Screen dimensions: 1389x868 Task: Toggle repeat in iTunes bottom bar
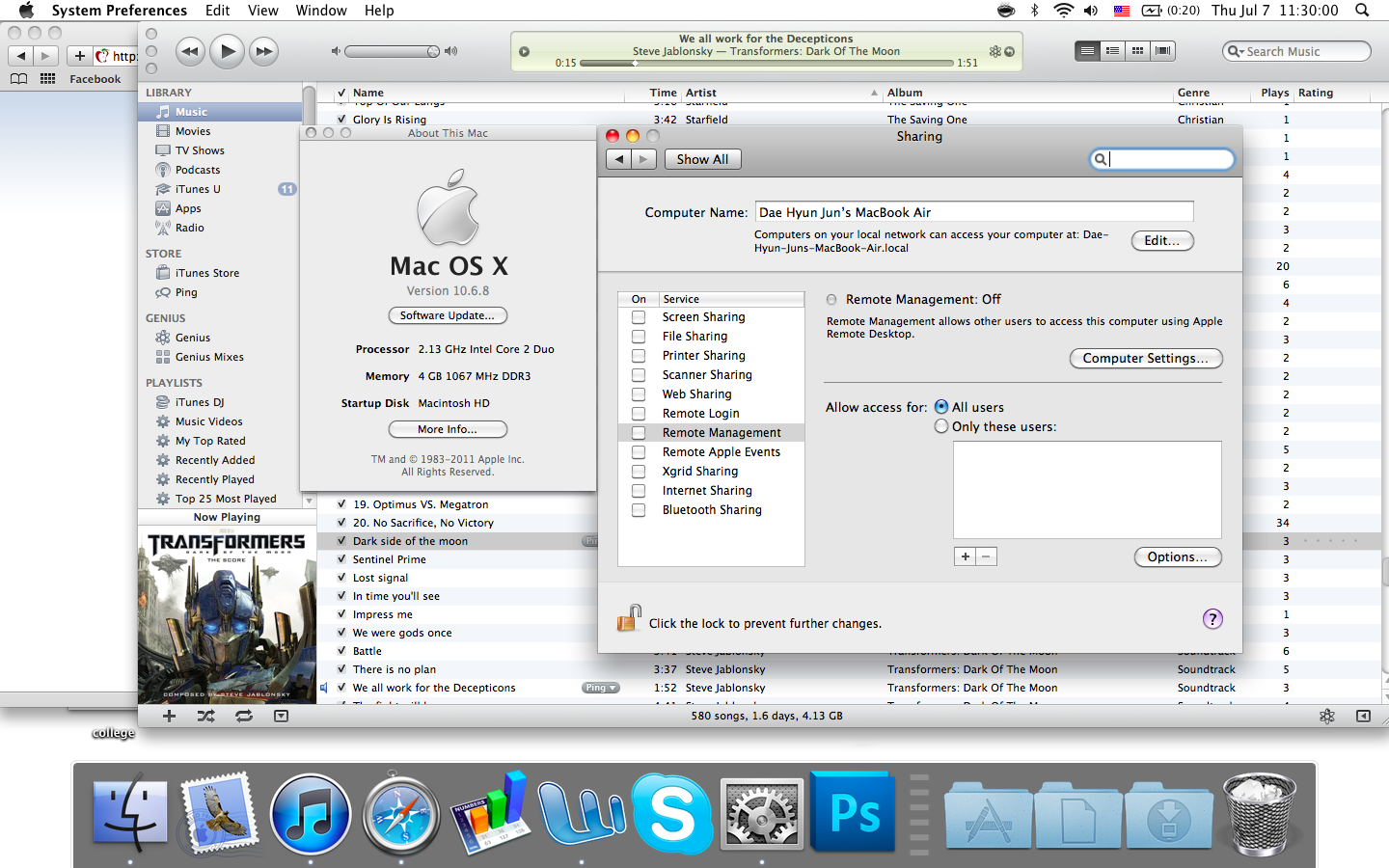pyautogui.click(x=243, y=716)
